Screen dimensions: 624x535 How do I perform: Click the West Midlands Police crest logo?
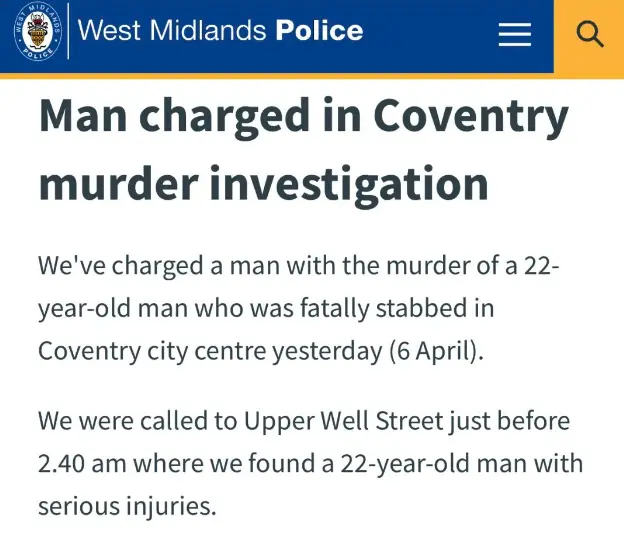click(38, 31)
